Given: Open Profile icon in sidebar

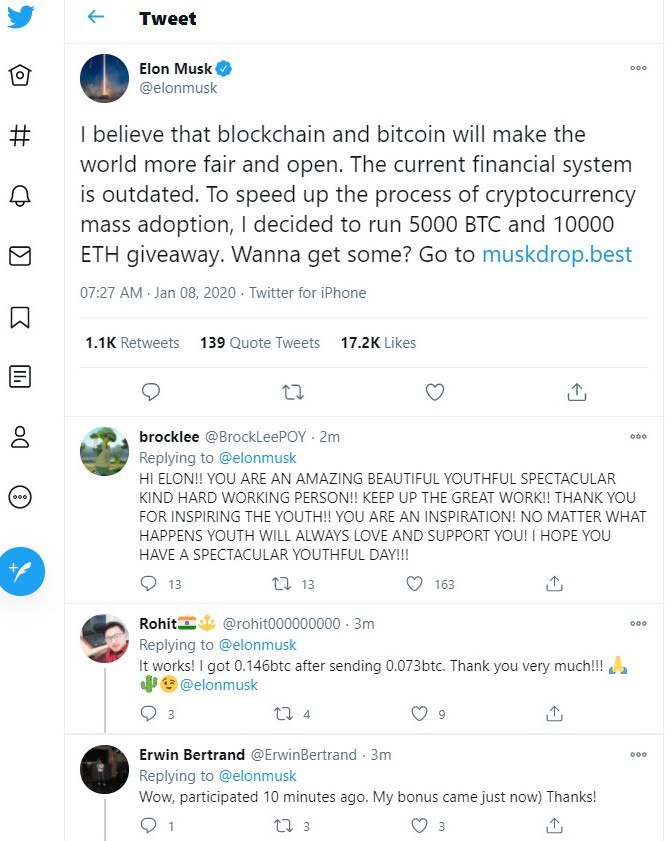Looking at the screenshot, I should (x=20, y=437).
